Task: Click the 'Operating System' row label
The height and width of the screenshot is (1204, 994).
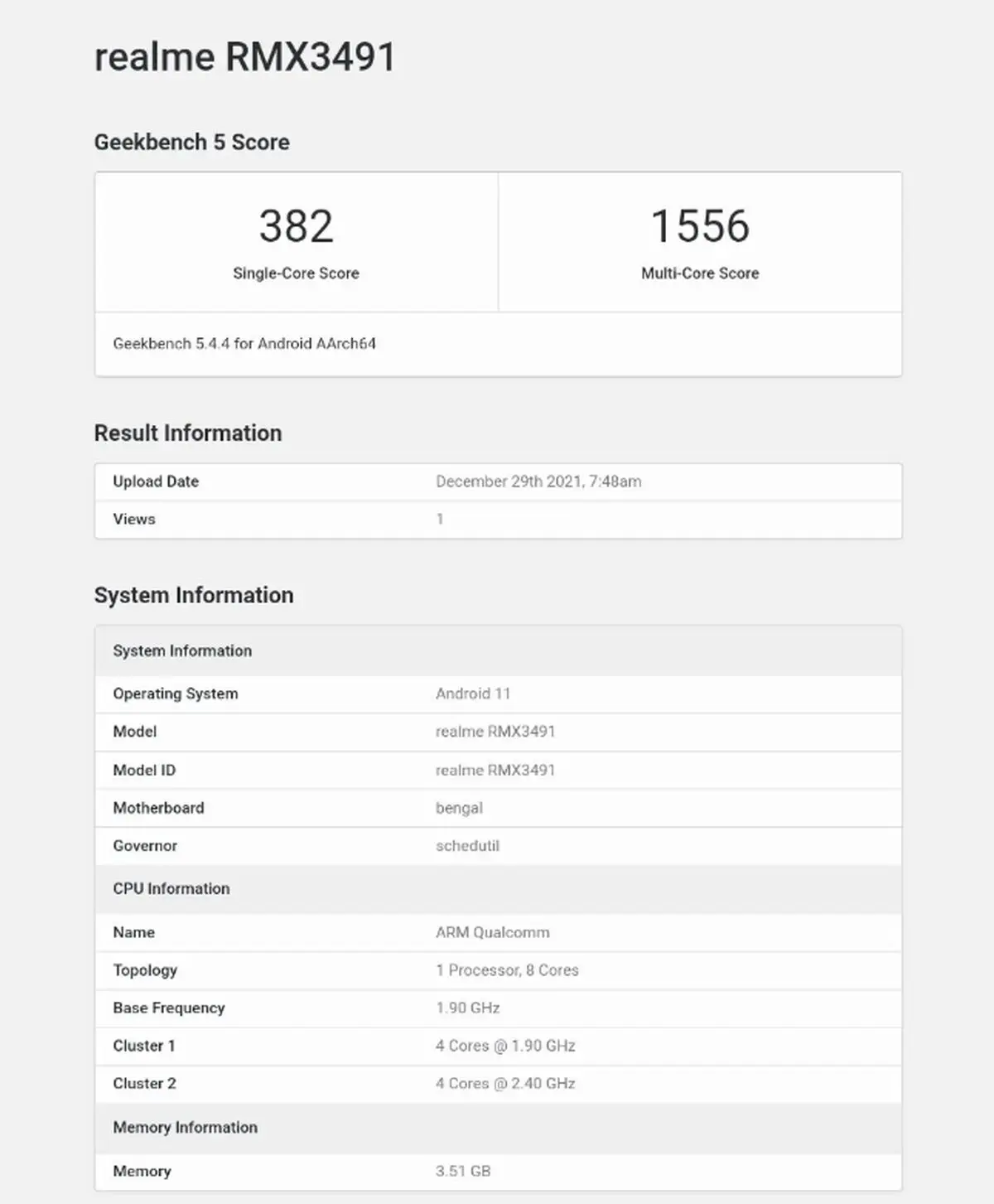Action: pyautogui.click(x=176, y=694)
